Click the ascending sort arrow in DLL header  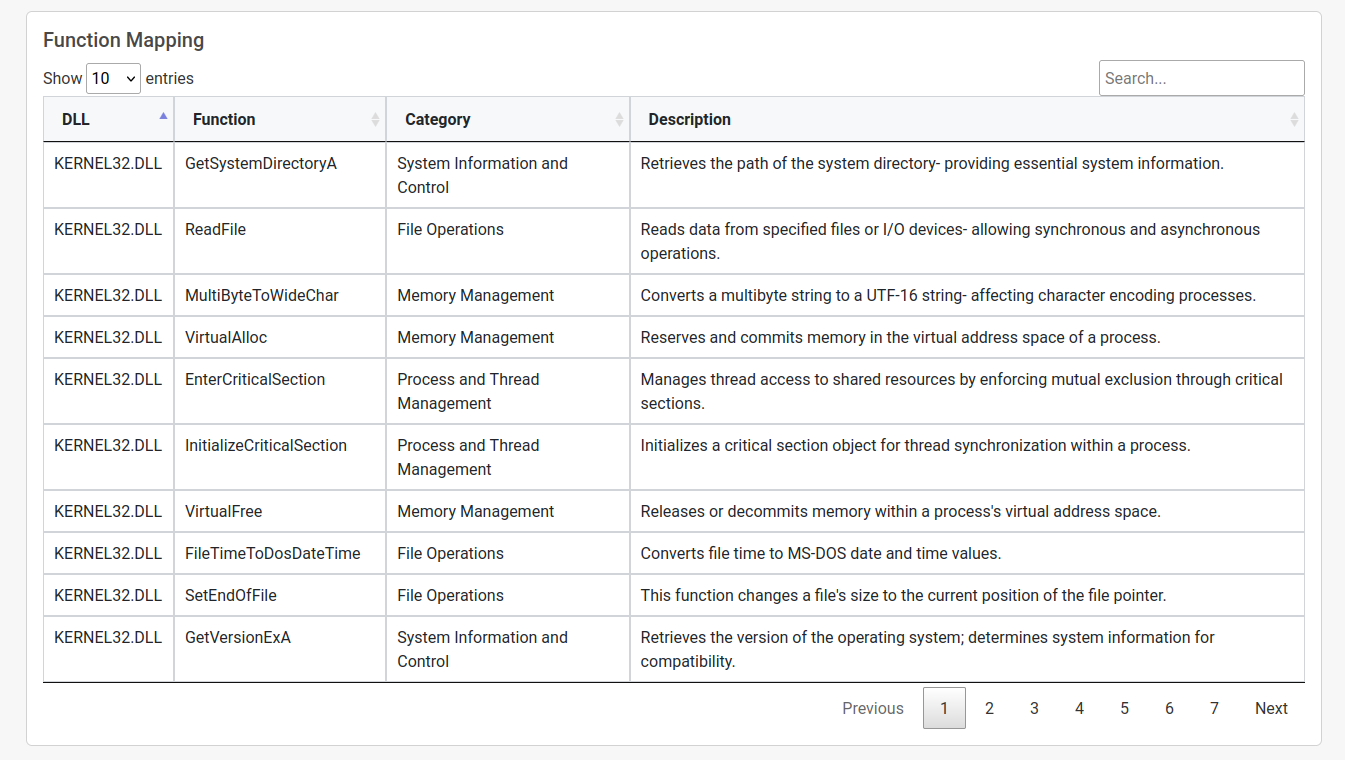[163, 115]
